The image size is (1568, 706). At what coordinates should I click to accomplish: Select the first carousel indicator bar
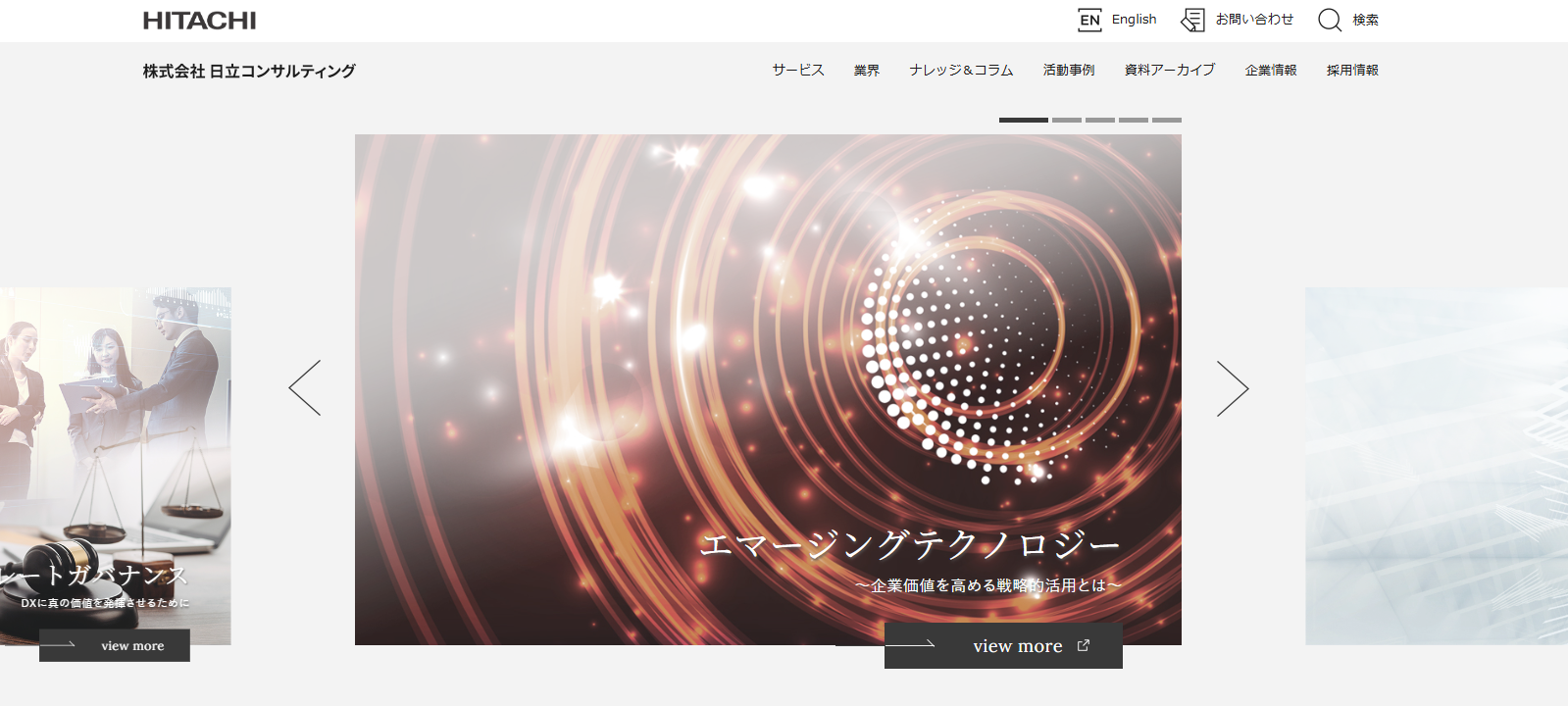coord(1023,120)
